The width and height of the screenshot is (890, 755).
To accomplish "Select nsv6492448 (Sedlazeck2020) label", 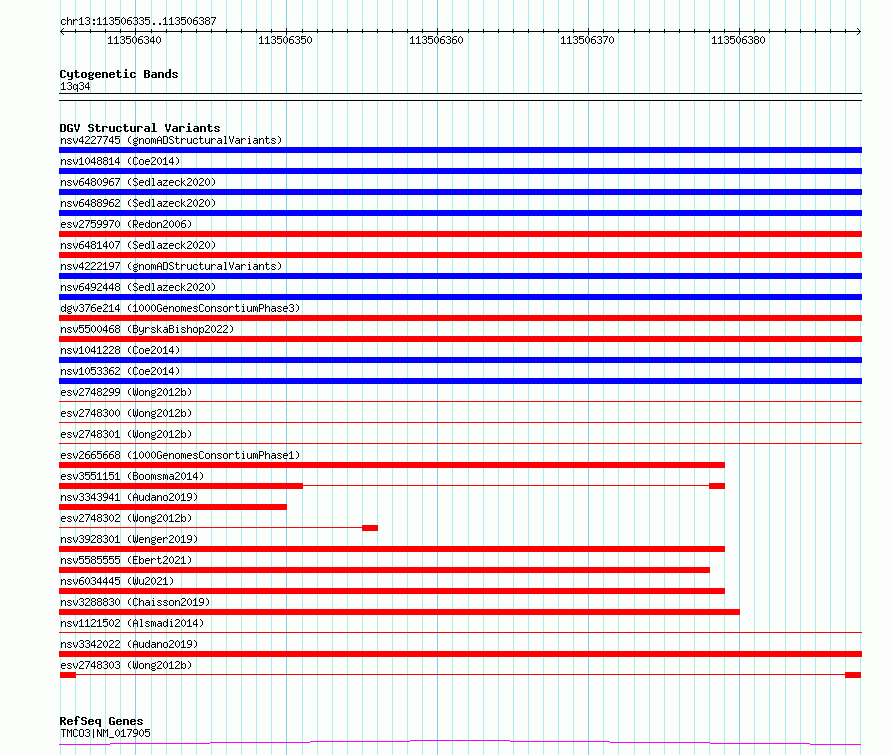I will (138, 287).
